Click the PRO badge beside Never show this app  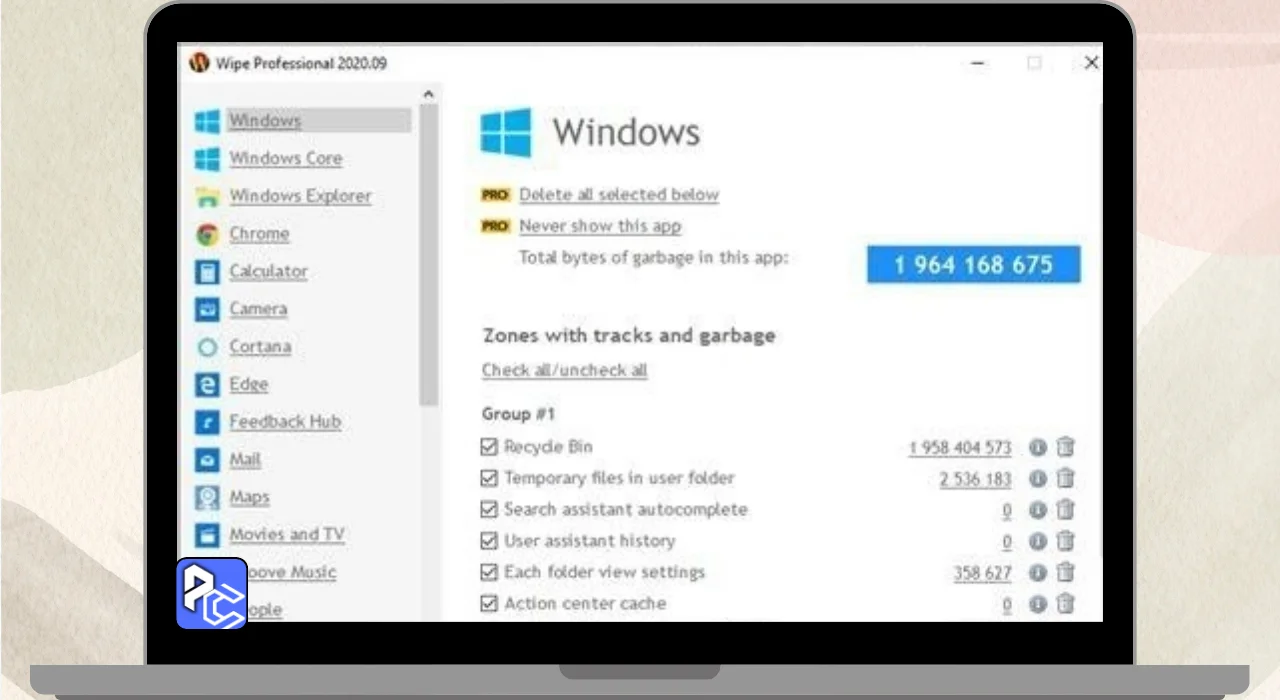(495, 227)
